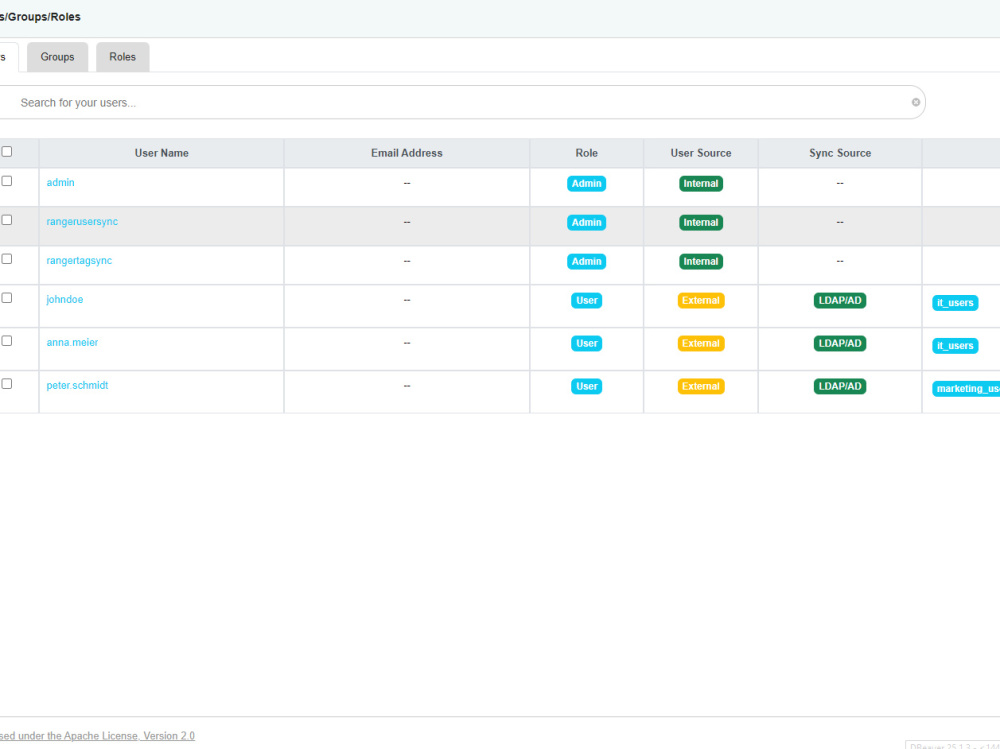This screenshot has height=749, width=1000.
Task: Click the User Name column header
Action: (161, 153)
